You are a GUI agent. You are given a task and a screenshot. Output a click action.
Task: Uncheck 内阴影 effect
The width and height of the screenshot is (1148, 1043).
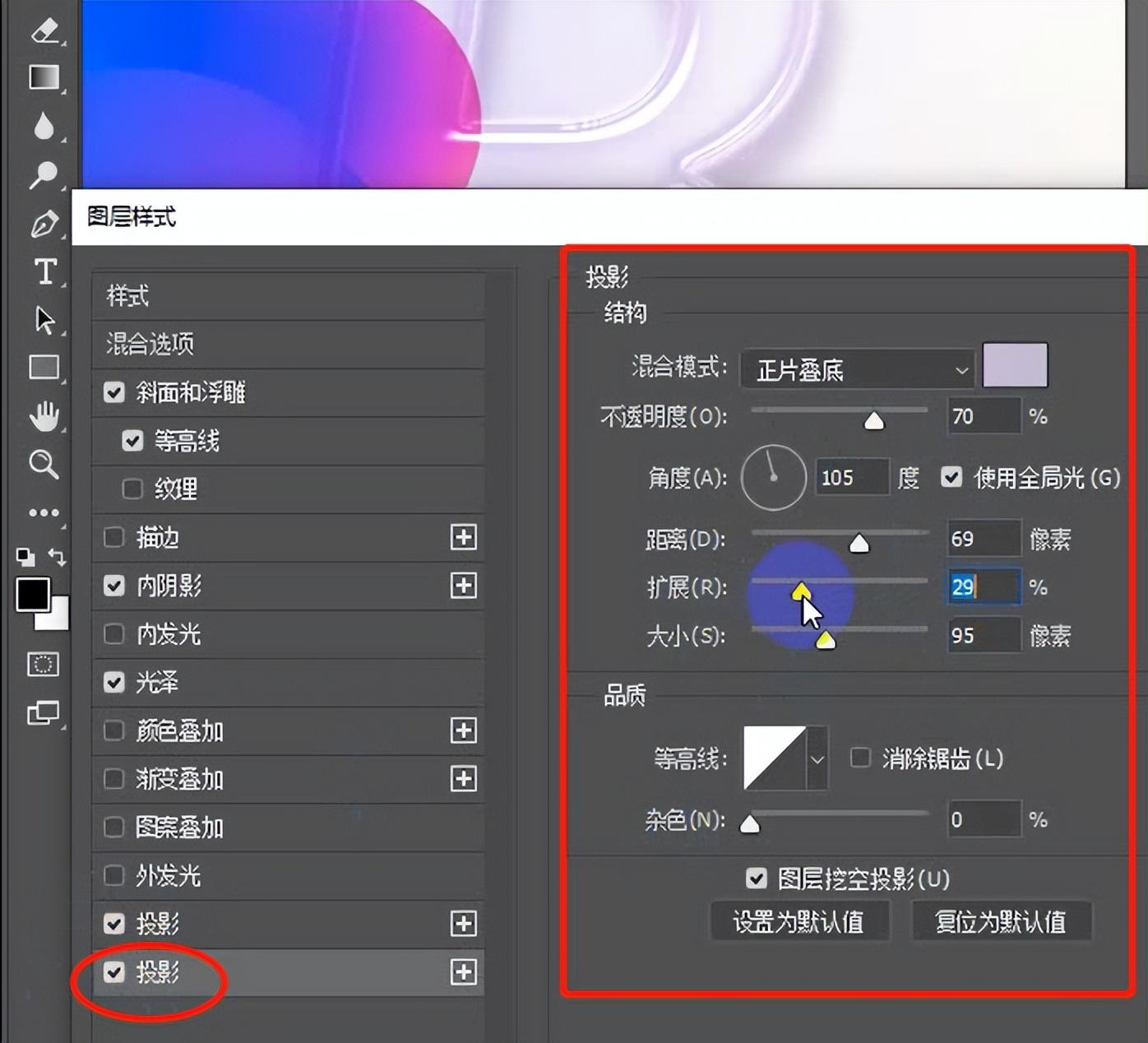[114, 586]
